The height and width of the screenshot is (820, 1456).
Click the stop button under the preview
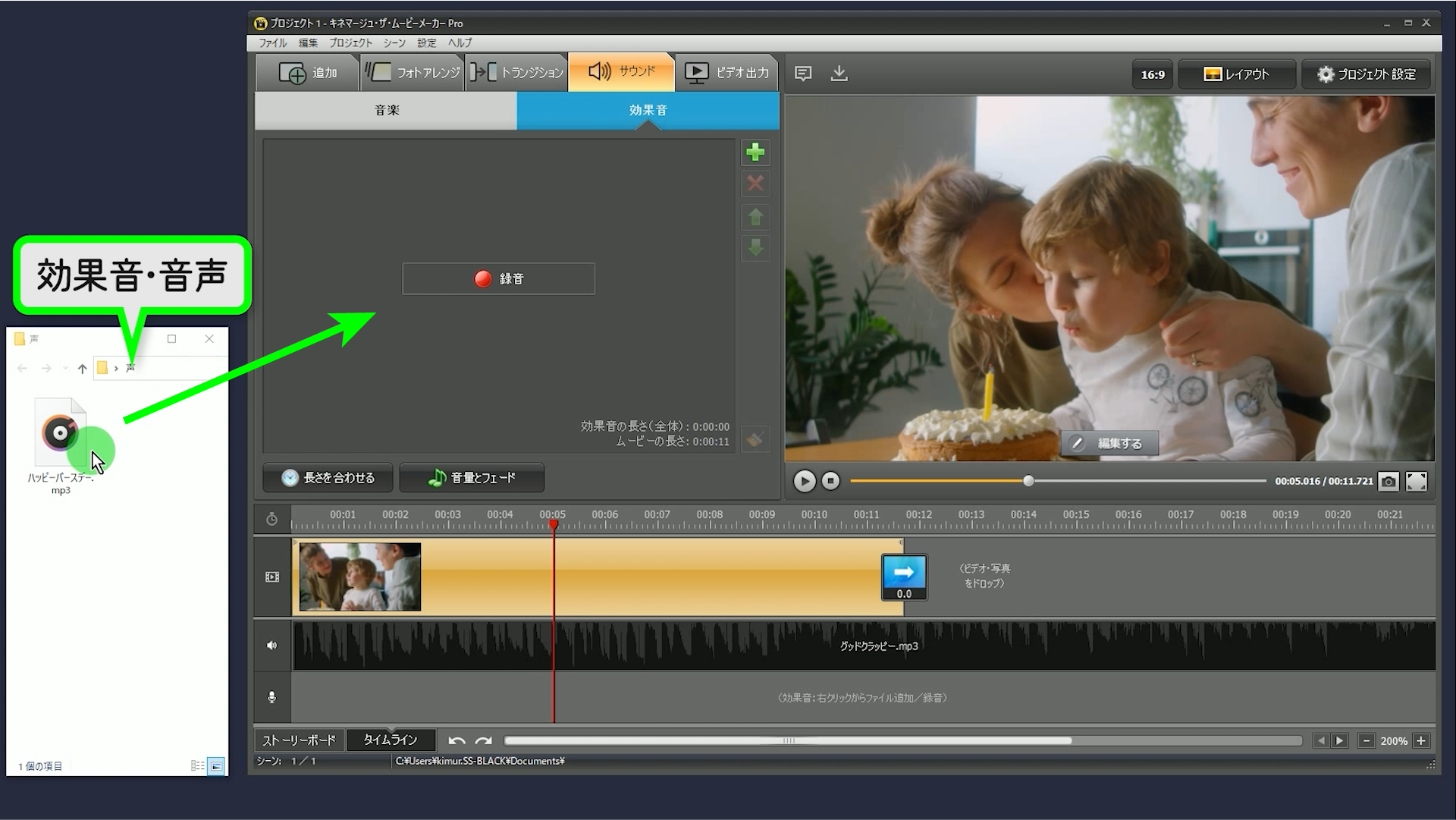(x=830, y=481)
